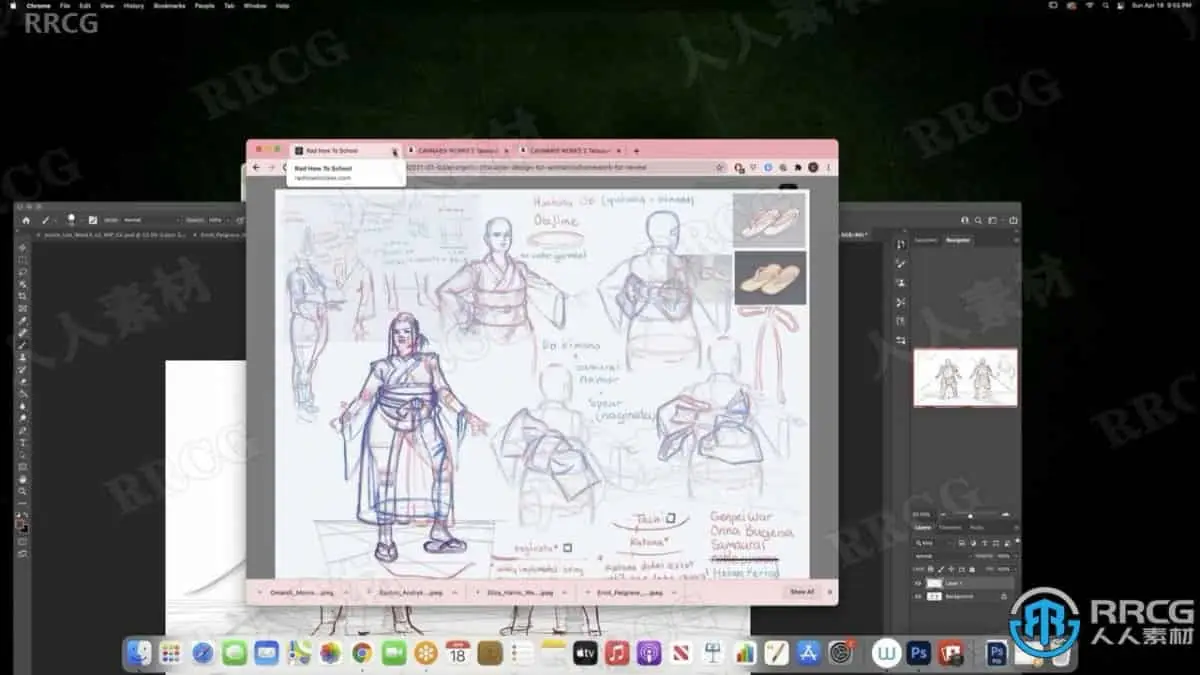Click the Photoshop Home icon in options bar
Screen dimensions: 1200x675
click(26, 219)
